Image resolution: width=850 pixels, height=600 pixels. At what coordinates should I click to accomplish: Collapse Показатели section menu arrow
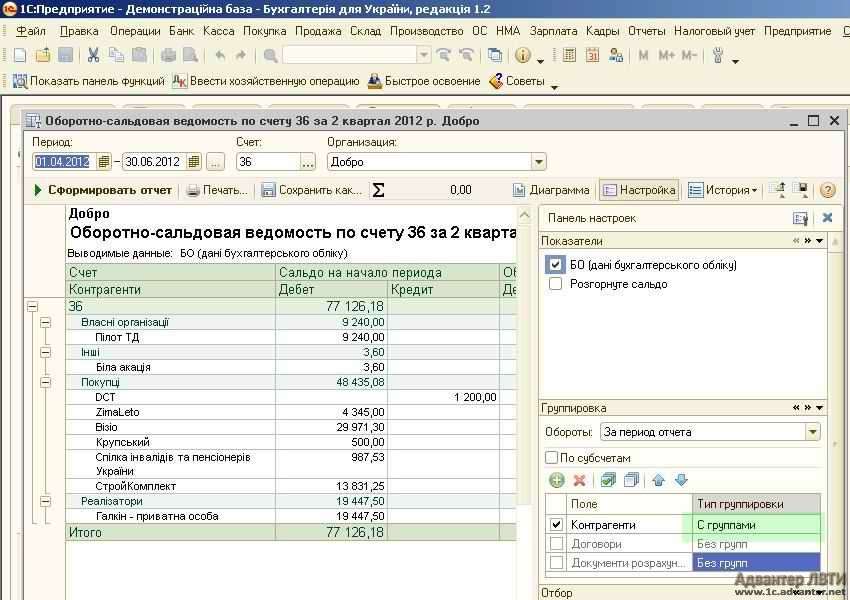(820, 241)
